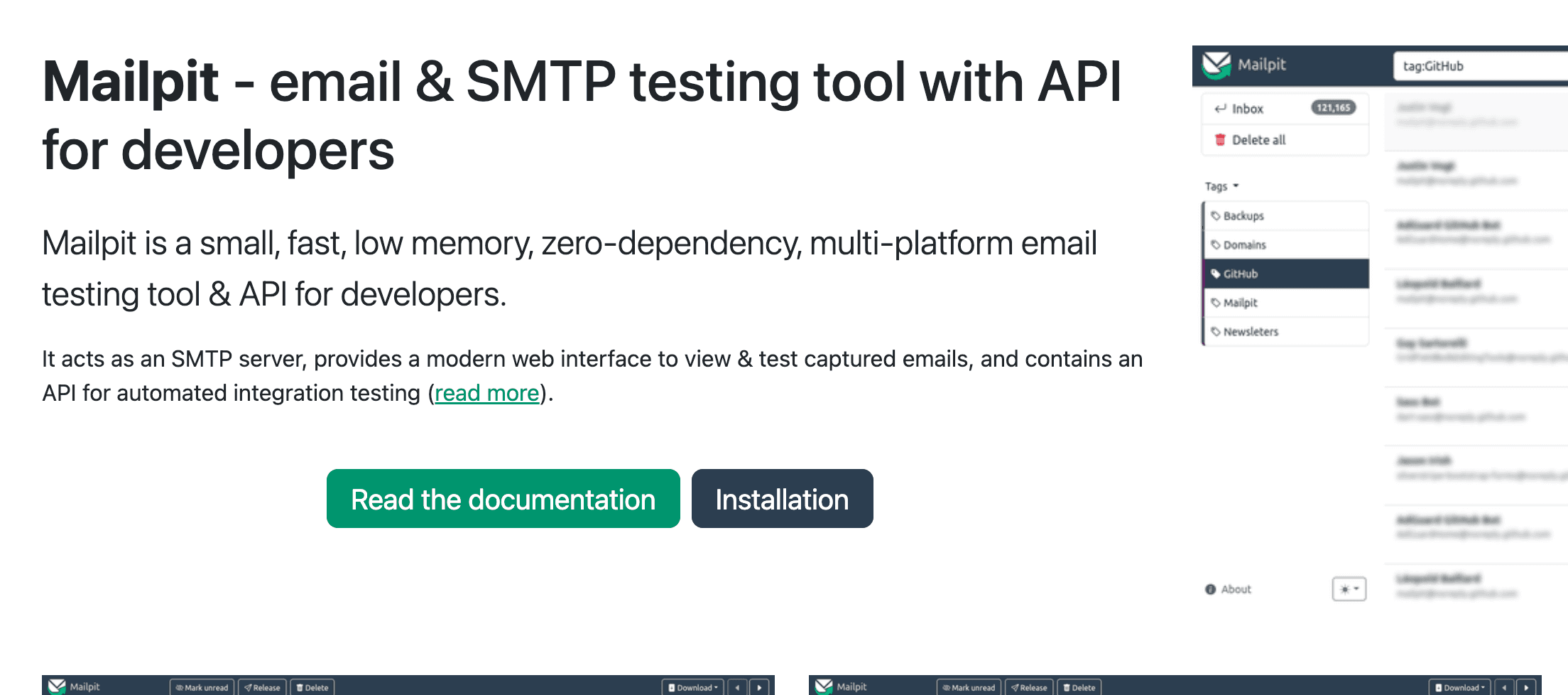Click the info icon next to About
Screen dimensions: 1568x695
click(1210, 589)
